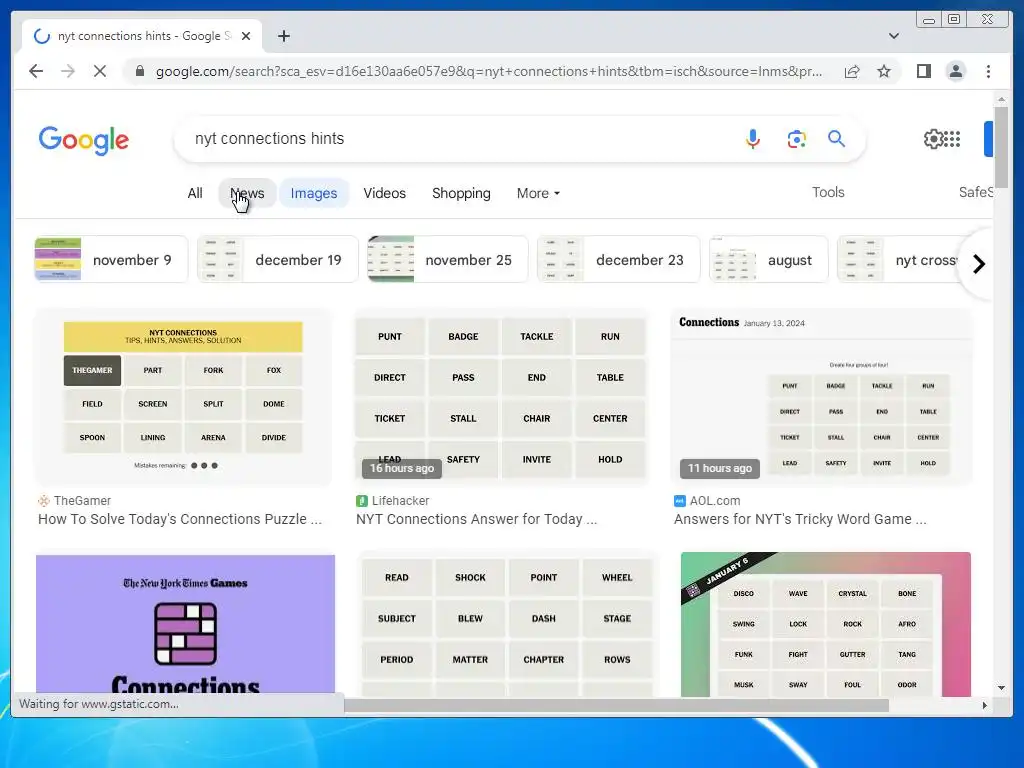The height and width of the screenshot is (768, 1024).
Task: Switch to the All results tab
Action: [195, 193]
